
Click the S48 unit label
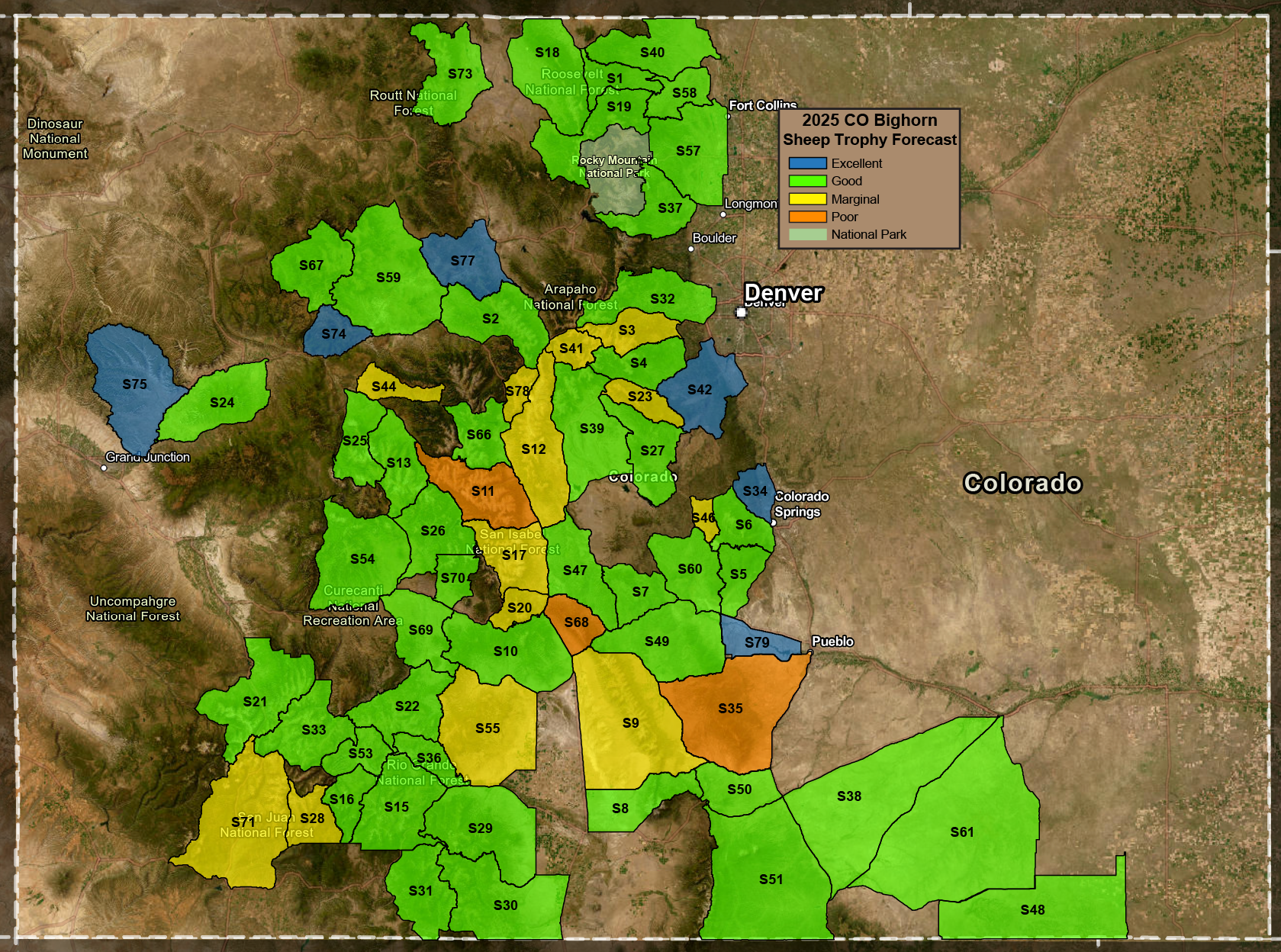click(1032, 910)
